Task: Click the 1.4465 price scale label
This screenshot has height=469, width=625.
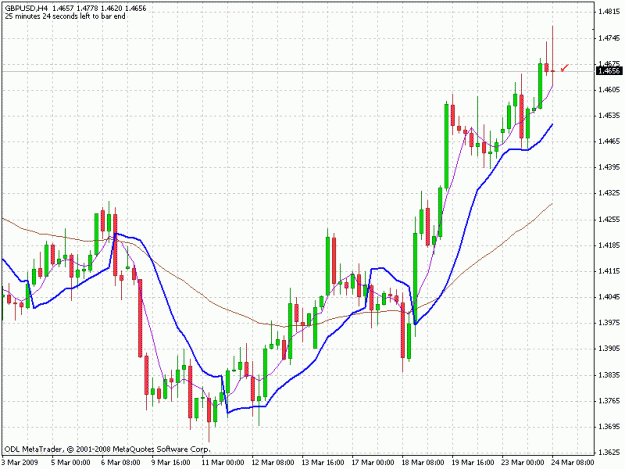Action: click(x=609, y=141)
